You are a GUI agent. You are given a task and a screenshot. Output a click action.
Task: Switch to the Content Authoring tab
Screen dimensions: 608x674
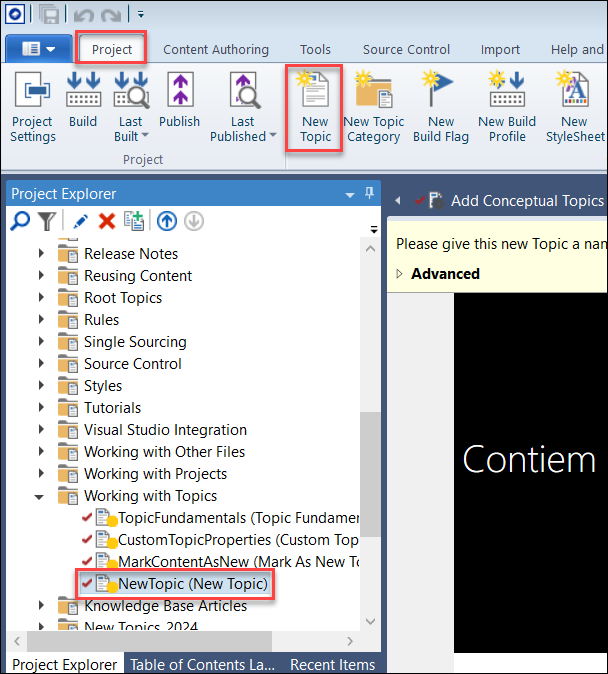point(215,49)
